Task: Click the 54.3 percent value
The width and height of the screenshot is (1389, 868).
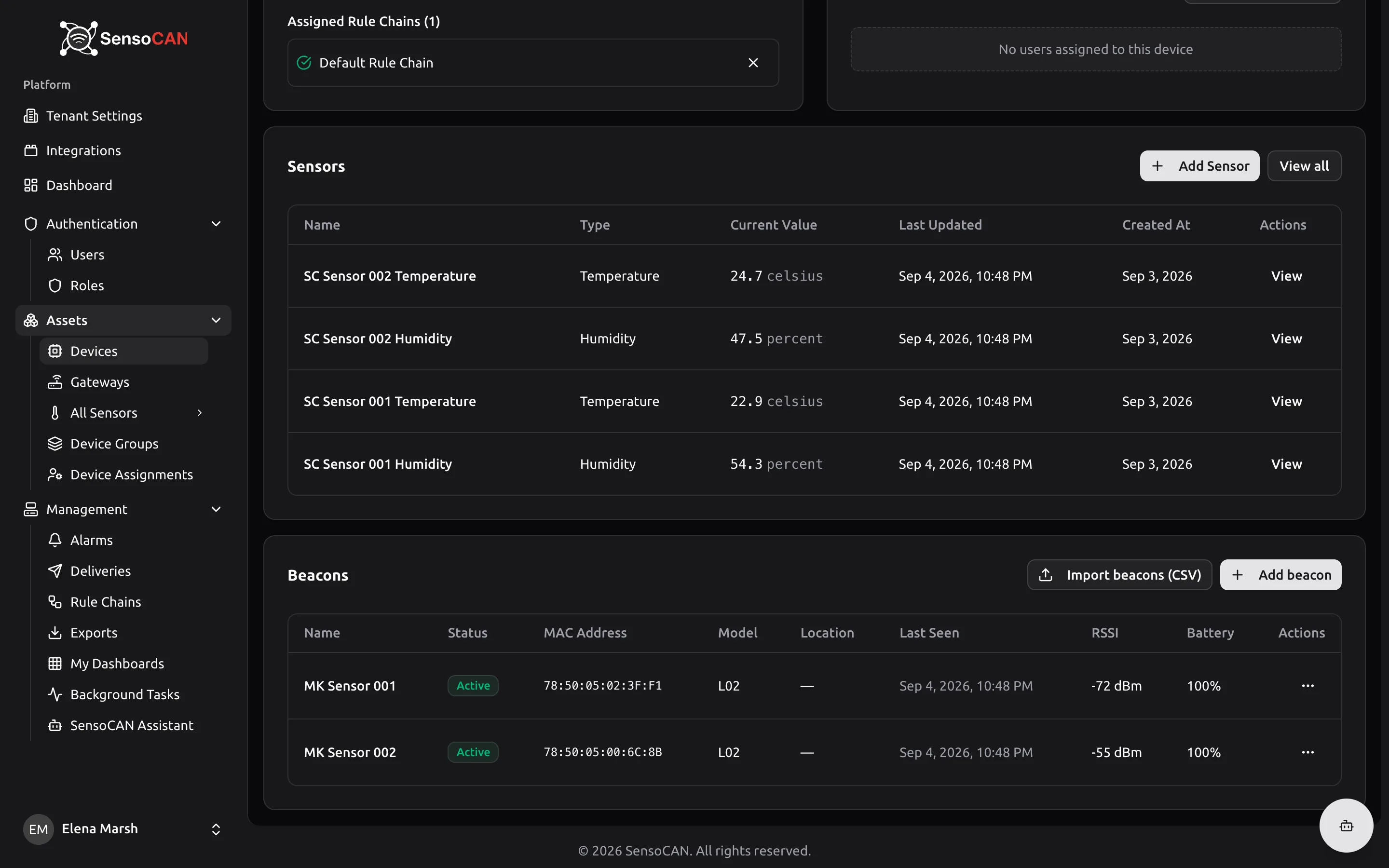Action: pos(776,464)
